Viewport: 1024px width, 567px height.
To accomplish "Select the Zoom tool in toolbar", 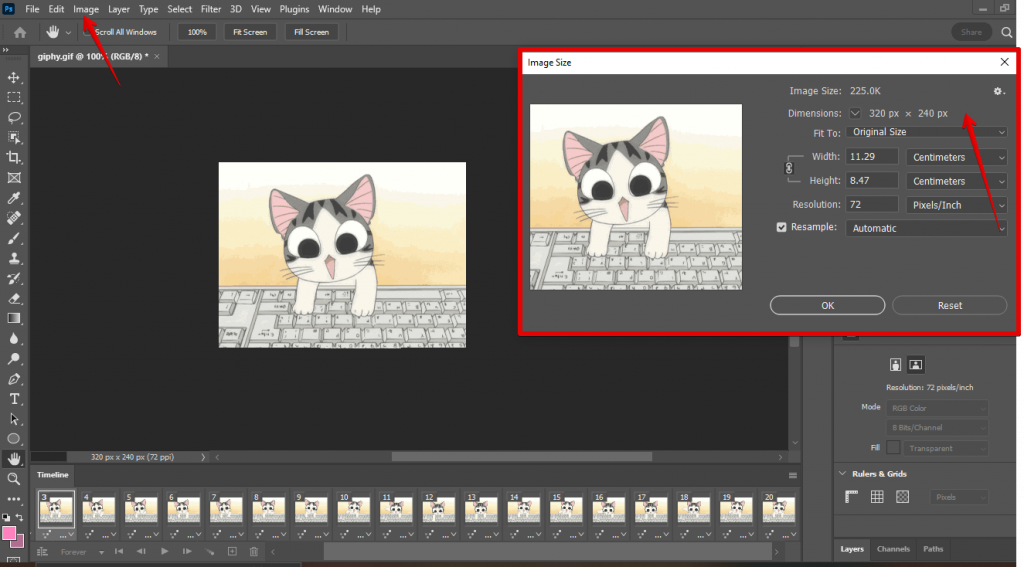I will click(14, 479).
